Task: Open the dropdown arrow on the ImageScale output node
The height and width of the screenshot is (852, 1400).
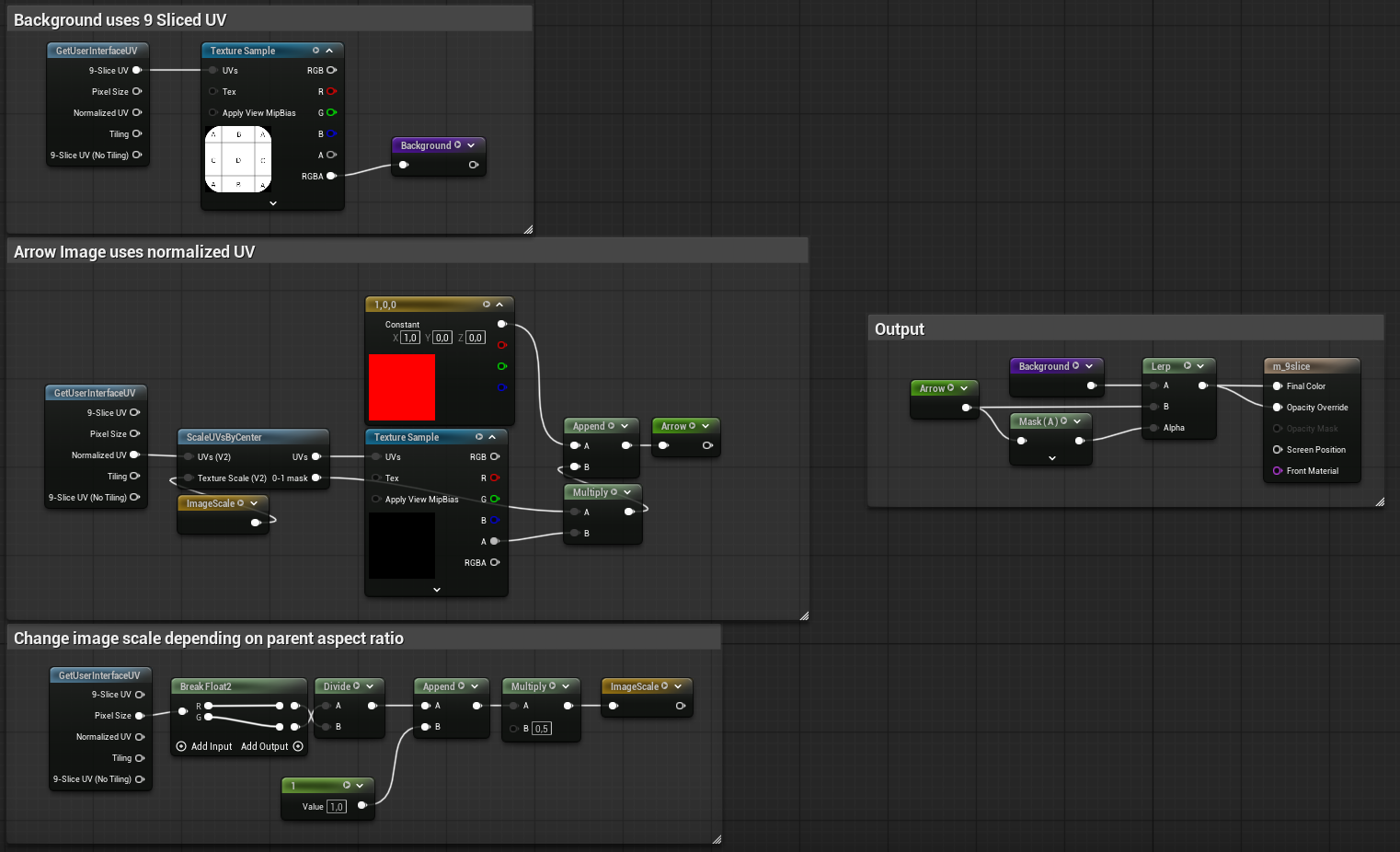Action: point(678,686)
